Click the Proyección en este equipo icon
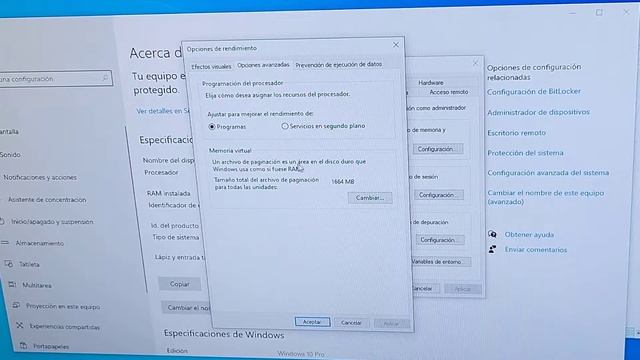This screenshot has height=360, width=640. [16, 305]
